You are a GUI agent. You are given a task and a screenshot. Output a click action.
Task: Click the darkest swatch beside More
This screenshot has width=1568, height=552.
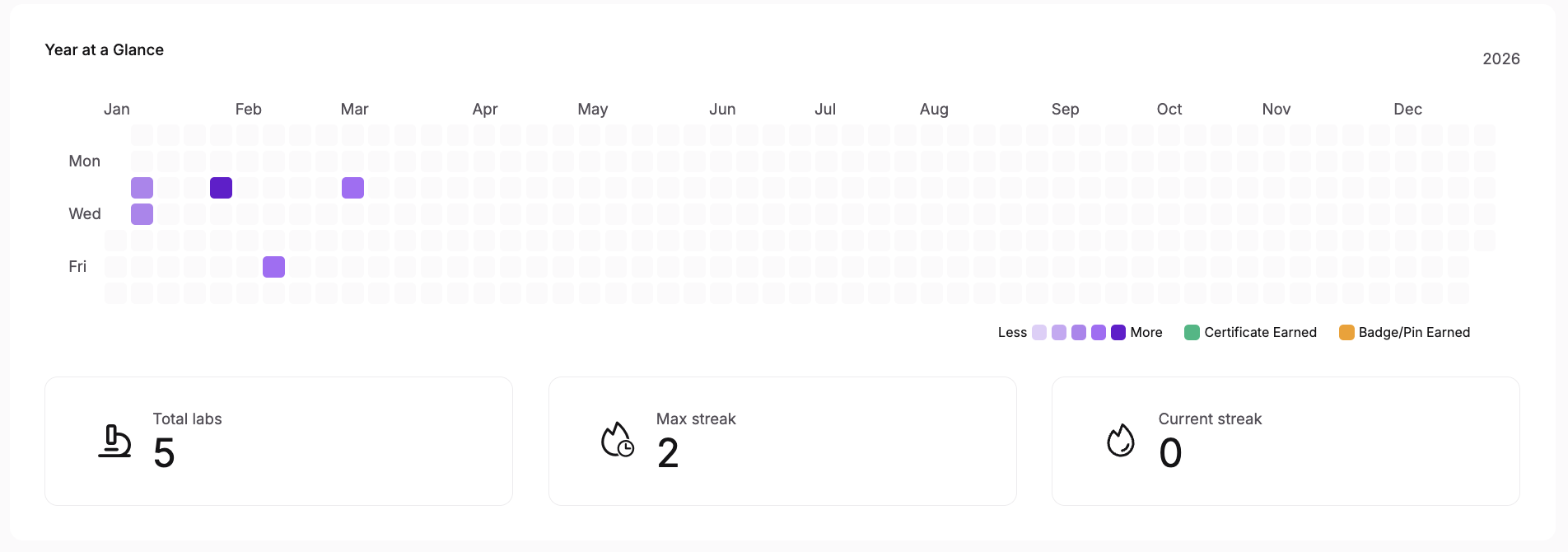1118,332
